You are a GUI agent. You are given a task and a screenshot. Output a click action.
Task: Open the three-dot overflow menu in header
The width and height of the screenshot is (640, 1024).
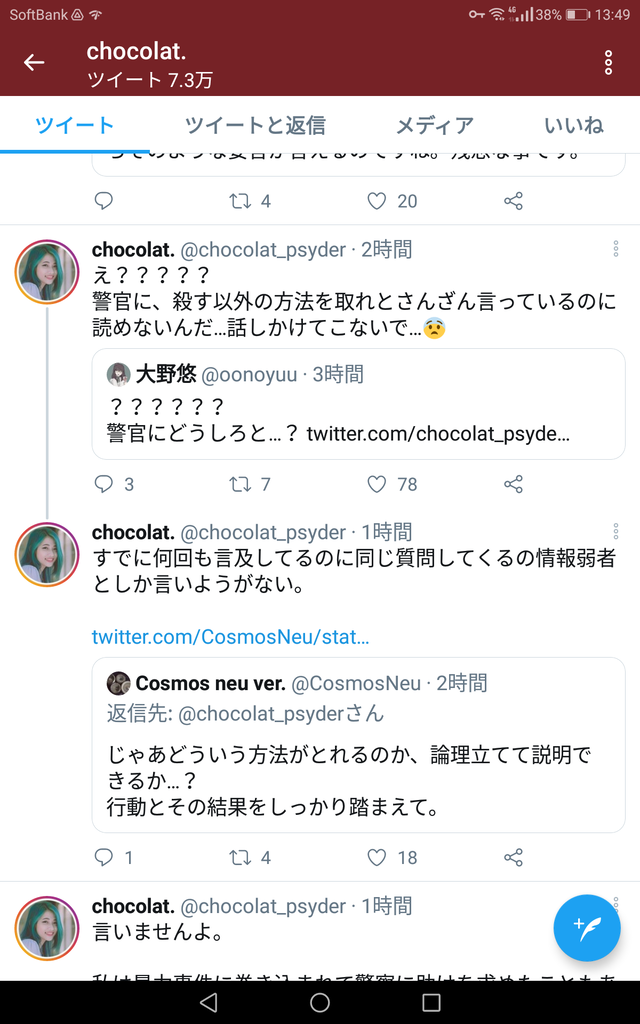pos(609,62)
